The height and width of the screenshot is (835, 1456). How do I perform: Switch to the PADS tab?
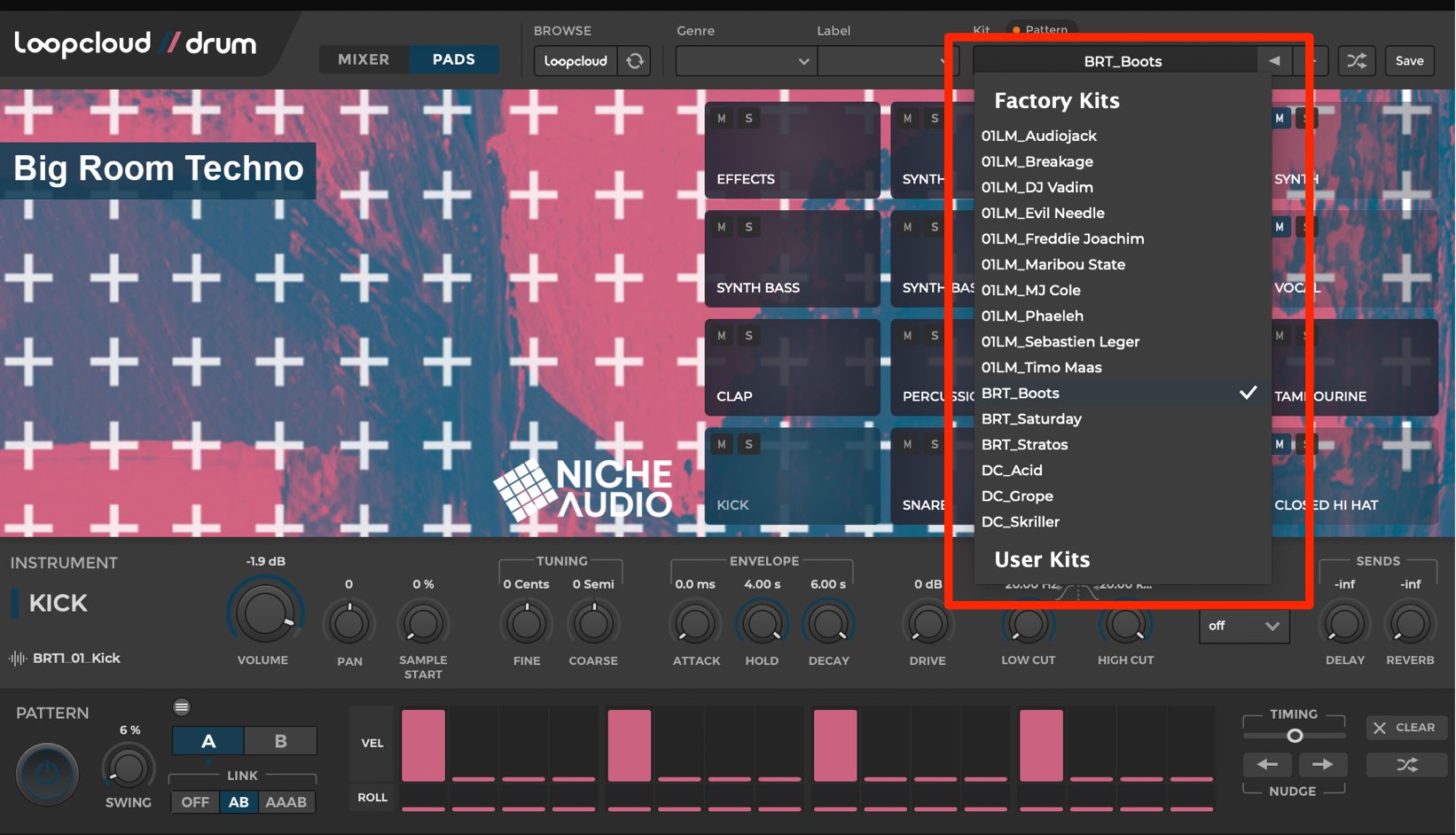[x=454, y=59]
